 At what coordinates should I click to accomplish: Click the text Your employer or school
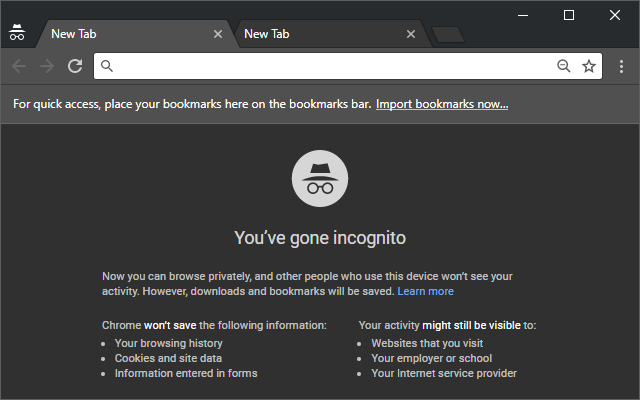point(431,358)
